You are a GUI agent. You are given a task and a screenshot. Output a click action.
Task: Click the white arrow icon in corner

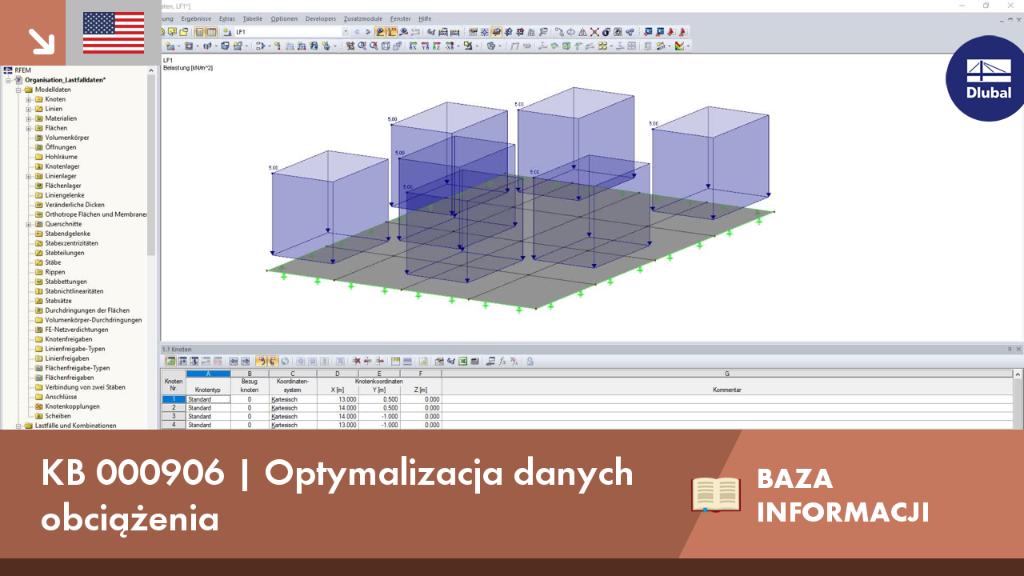pyautogui.click(x=41, y=41)
